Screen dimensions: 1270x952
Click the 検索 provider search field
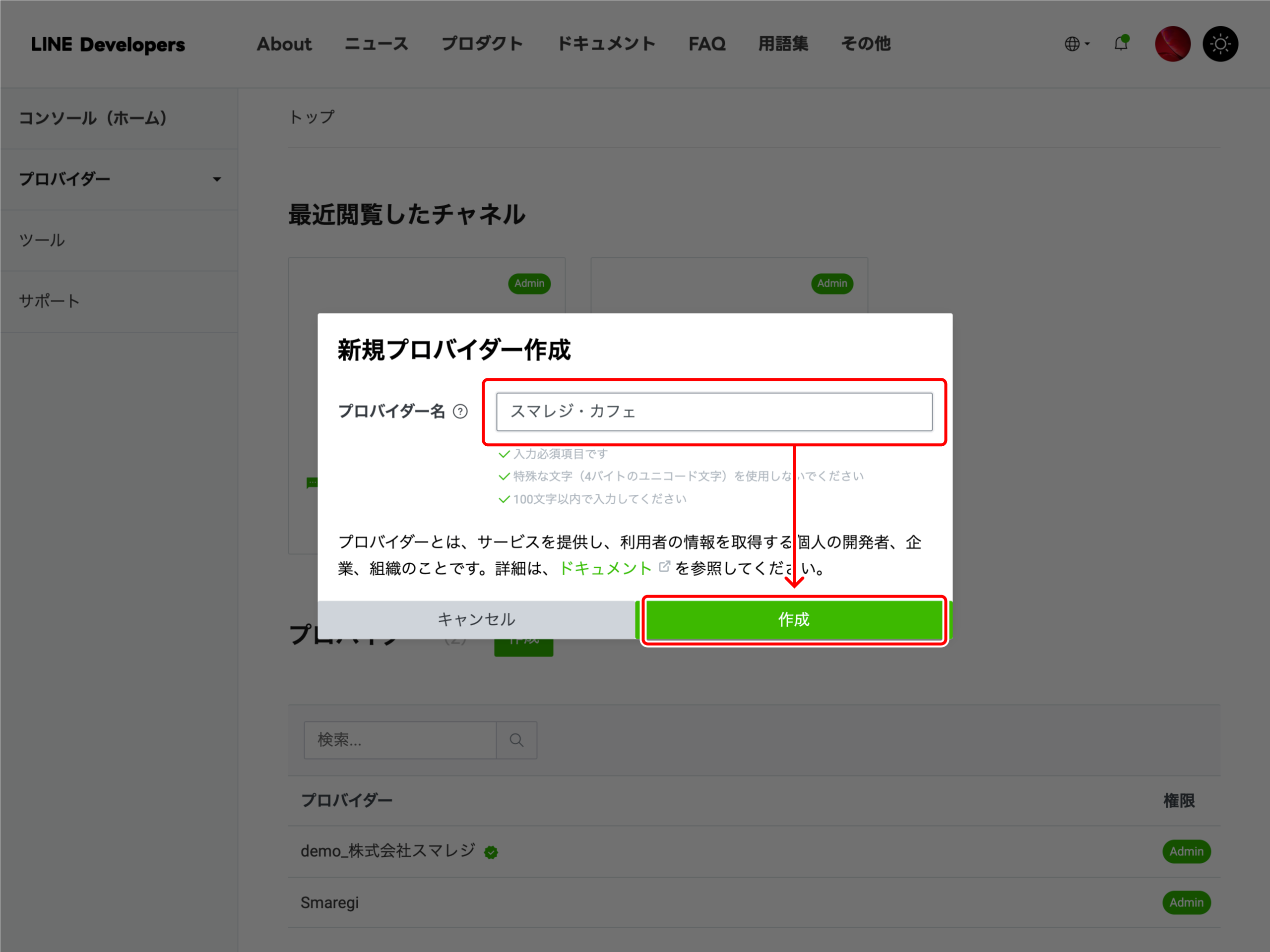pos(400,740)
